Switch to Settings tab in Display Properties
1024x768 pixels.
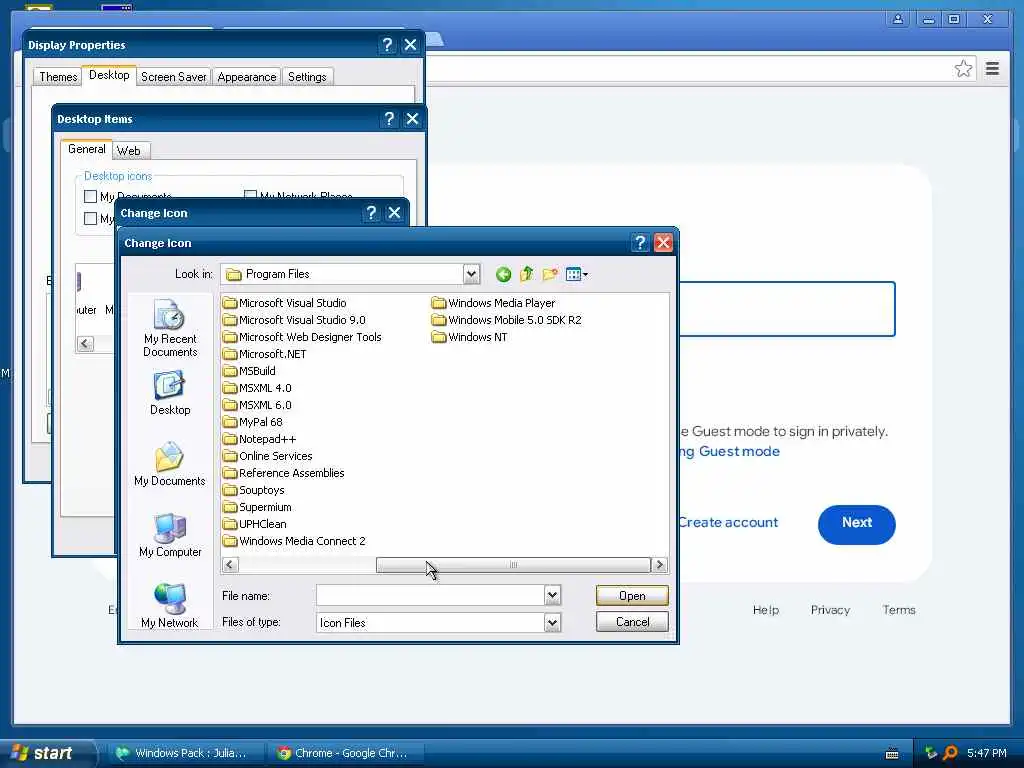click(307, 77)
